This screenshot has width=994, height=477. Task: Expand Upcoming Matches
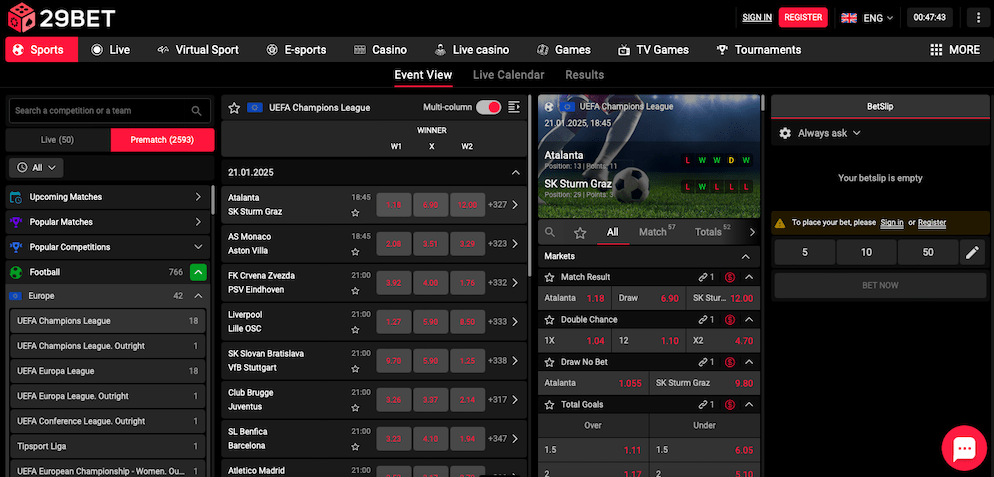click(107, 197)
